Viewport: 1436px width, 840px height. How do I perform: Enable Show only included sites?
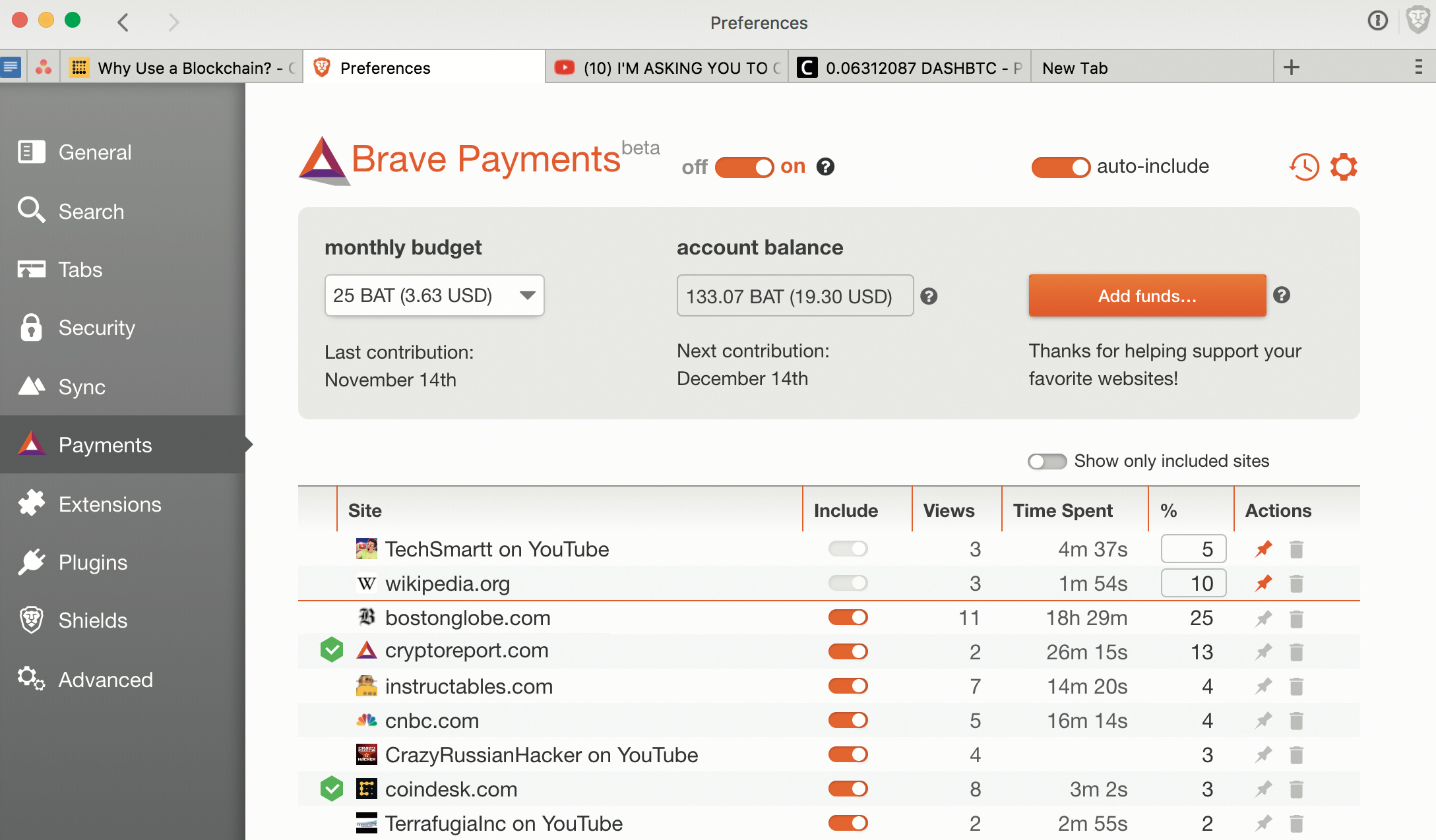pyautogui.click(x=1047, y=461)
